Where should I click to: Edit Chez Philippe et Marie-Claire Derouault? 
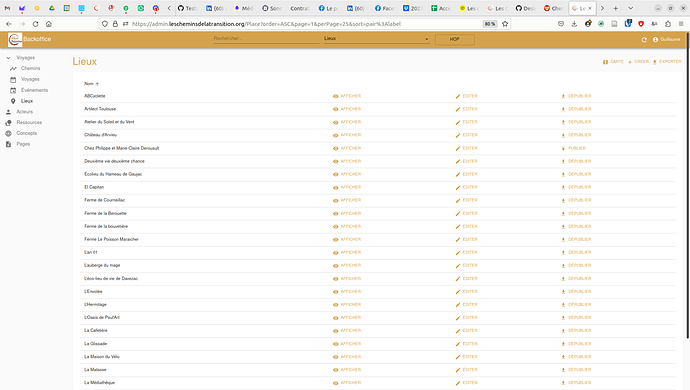466,148
